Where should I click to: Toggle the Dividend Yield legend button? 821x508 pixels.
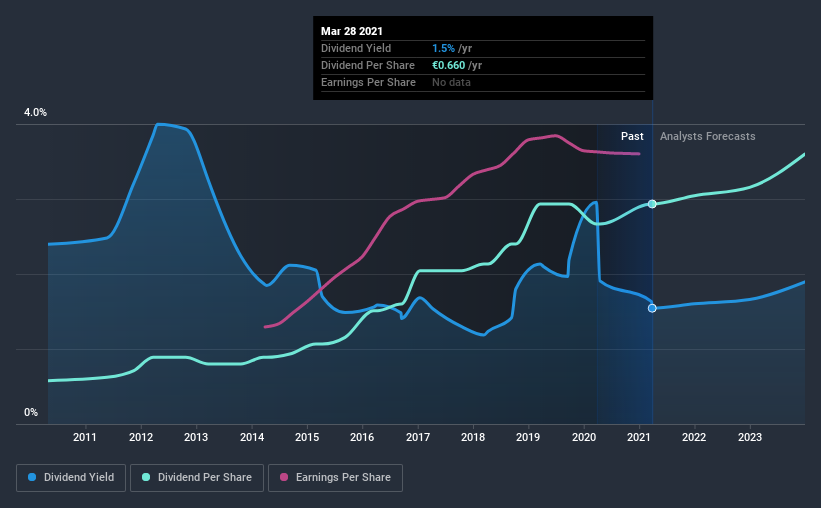[x=71, y=478]
